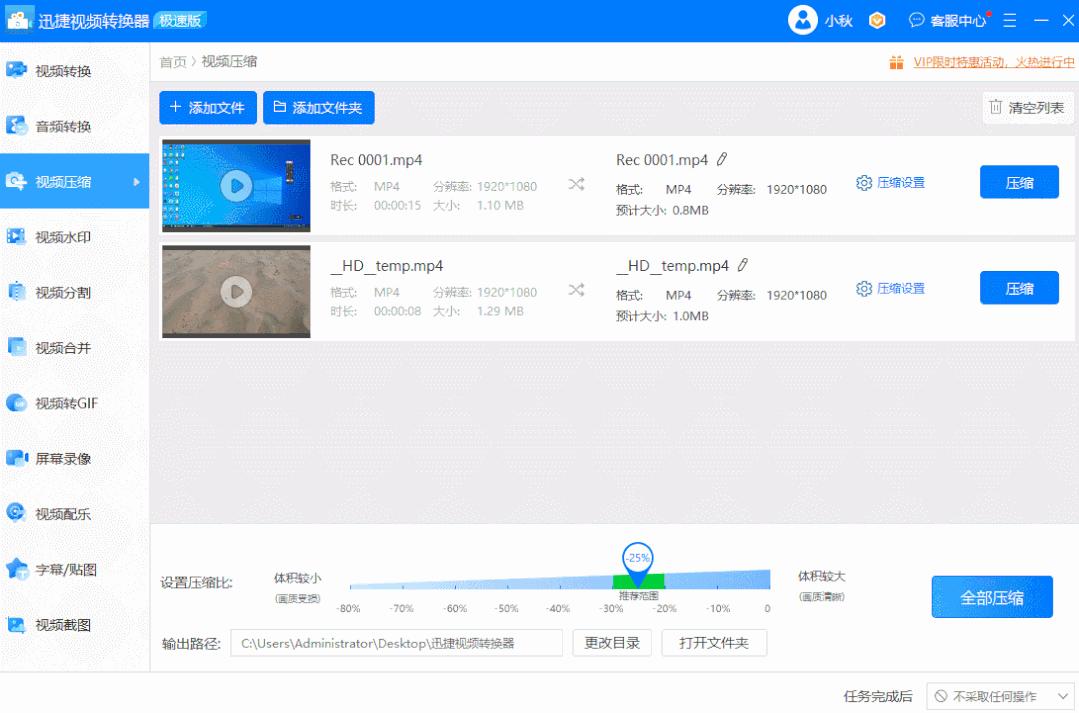Expand the hamburger menu in title bar

click(1010, 20)
